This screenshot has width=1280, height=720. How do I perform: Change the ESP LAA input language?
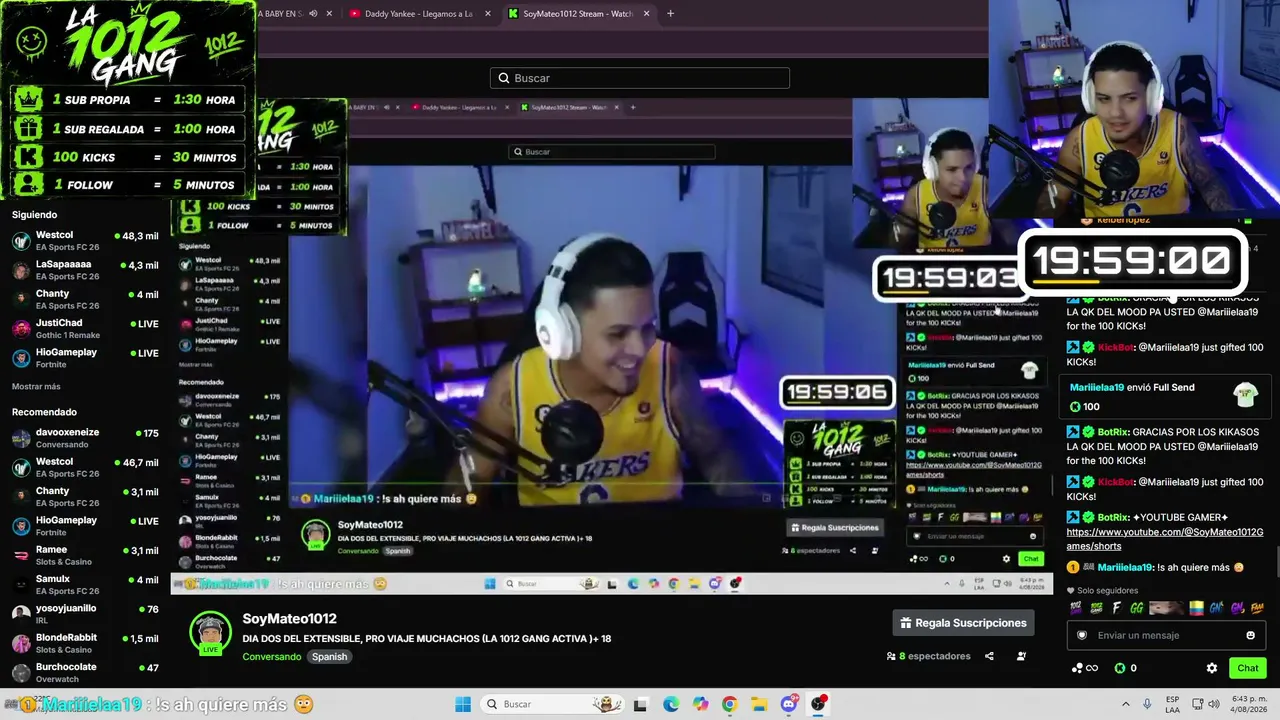(1173, 704)
